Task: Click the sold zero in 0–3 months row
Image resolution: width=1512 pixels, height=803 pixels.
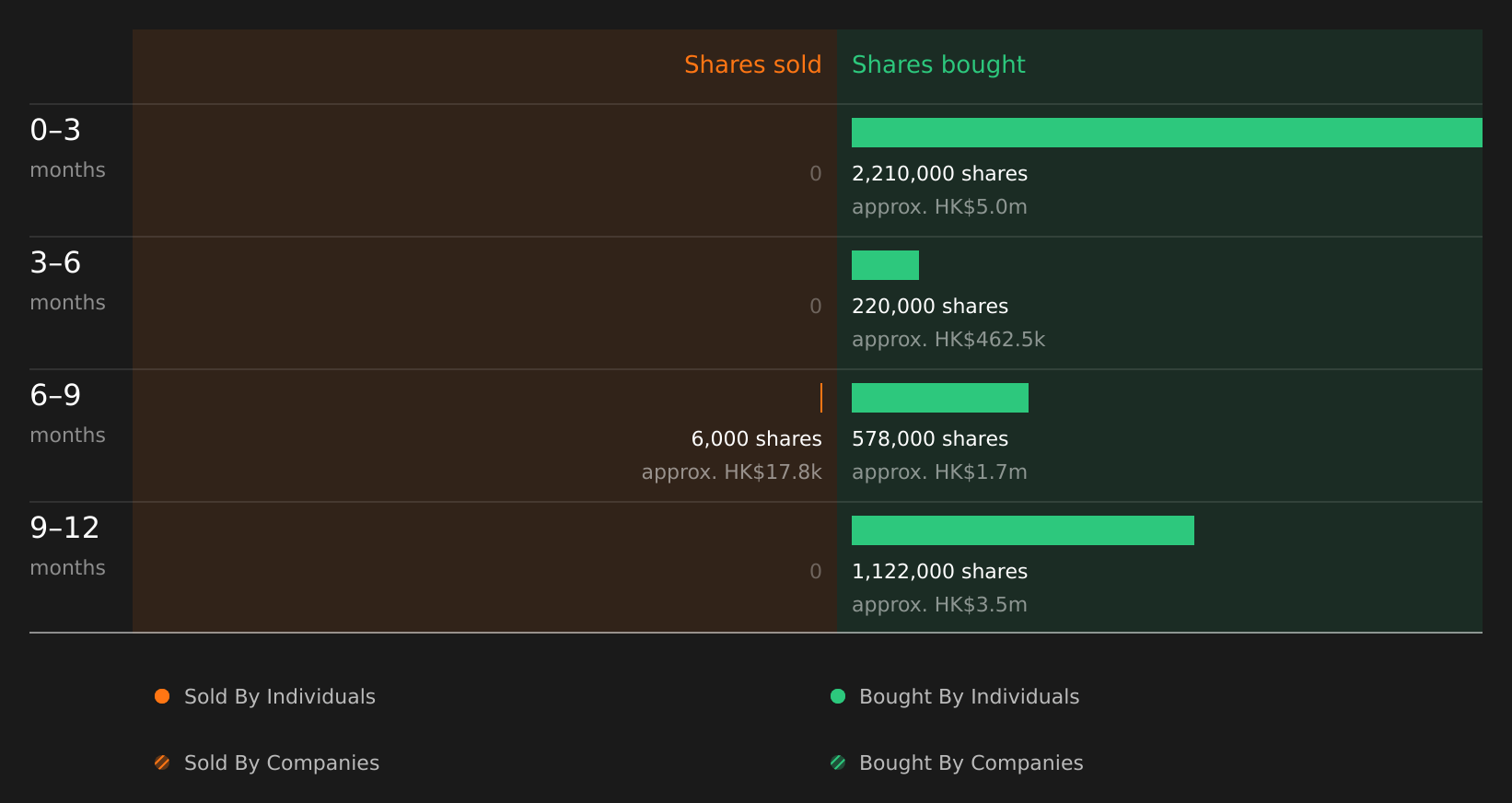Action: point(816,174)
